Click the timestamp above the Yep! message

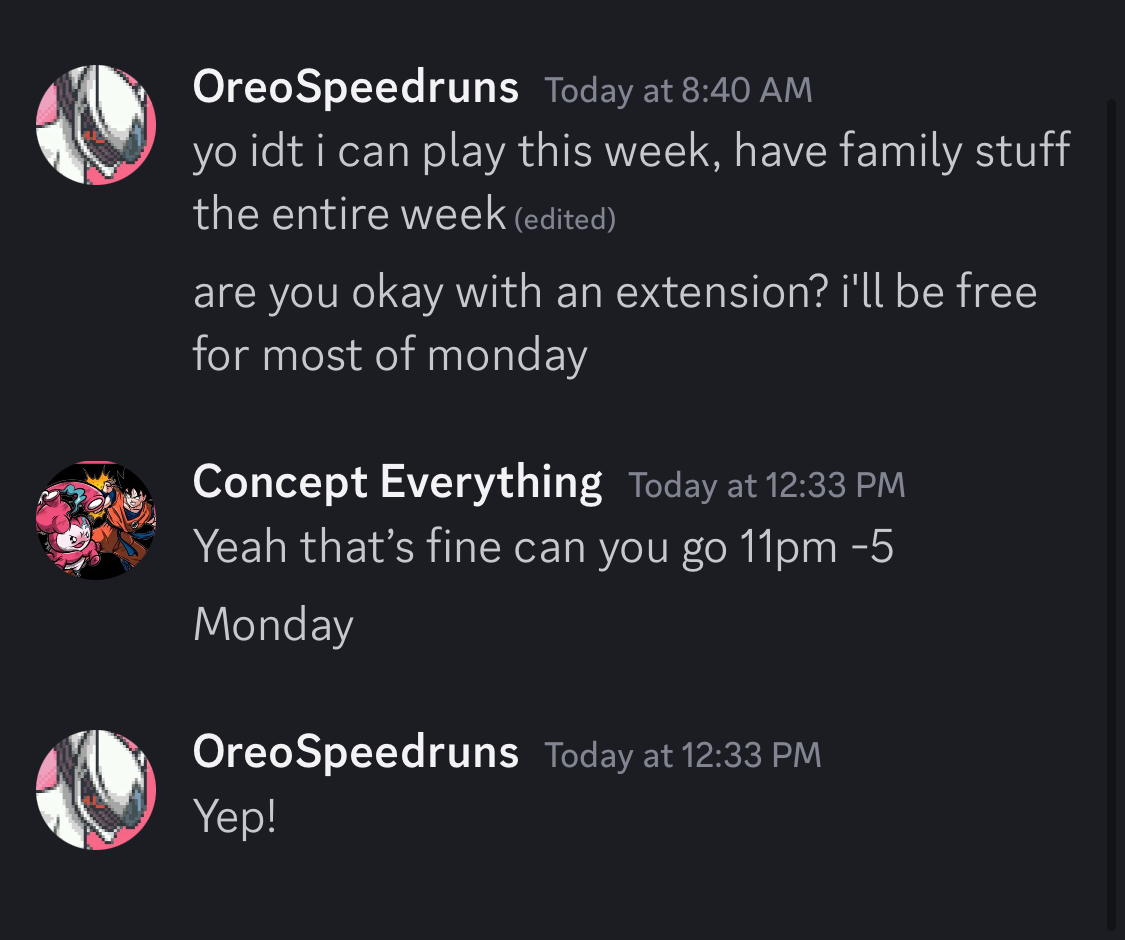[x=682, y=755]
